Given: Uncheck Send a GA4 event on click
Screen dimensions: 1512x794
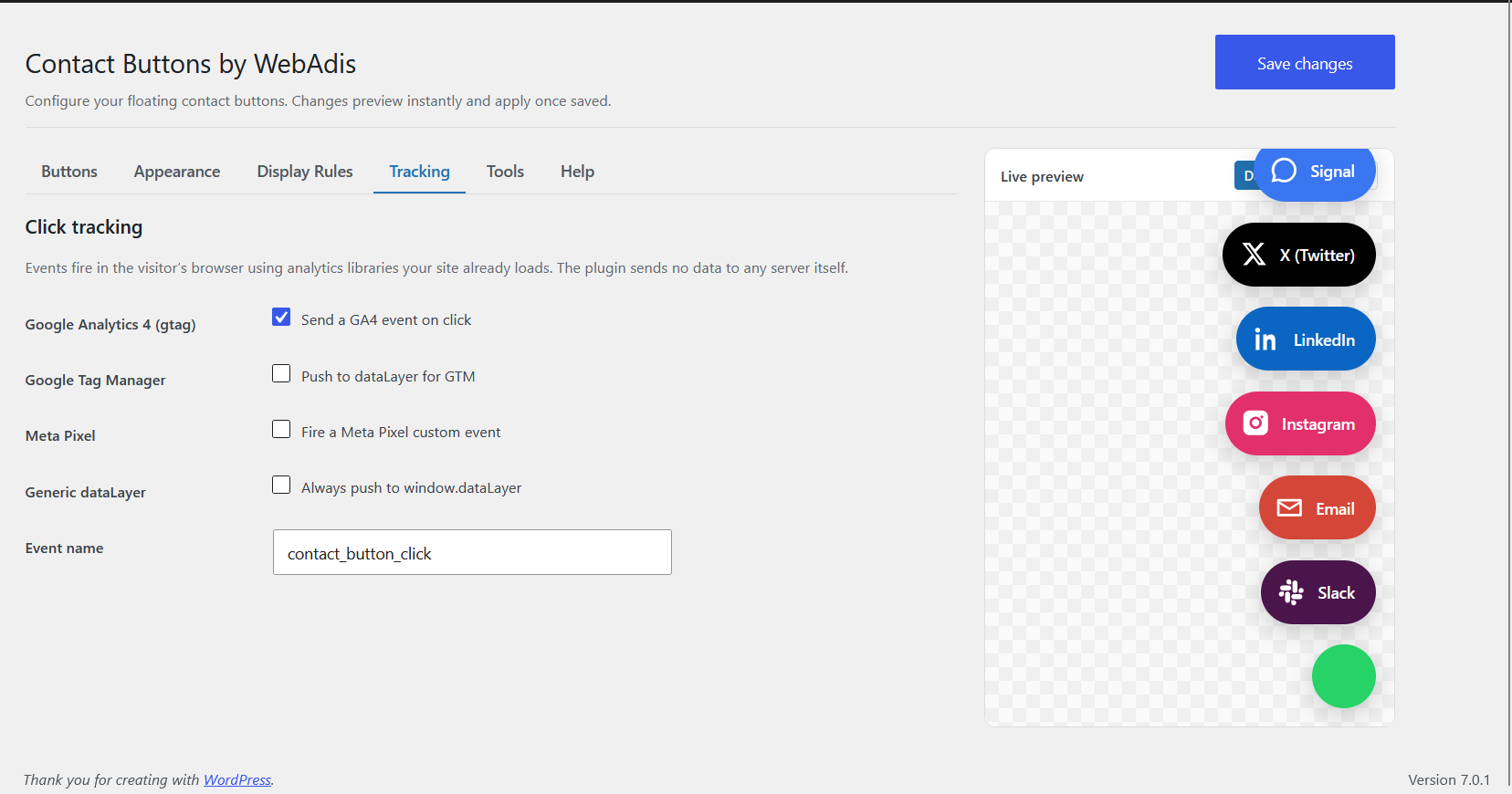Looking at the screenshot, I should tap(281, 318).
